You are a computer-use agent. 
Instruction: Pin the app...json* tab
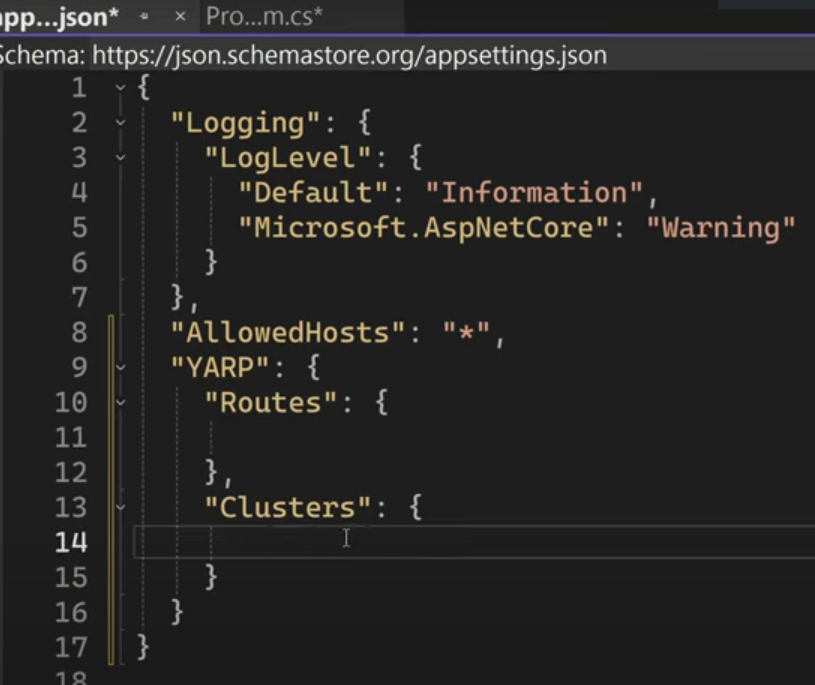(144, 17)
